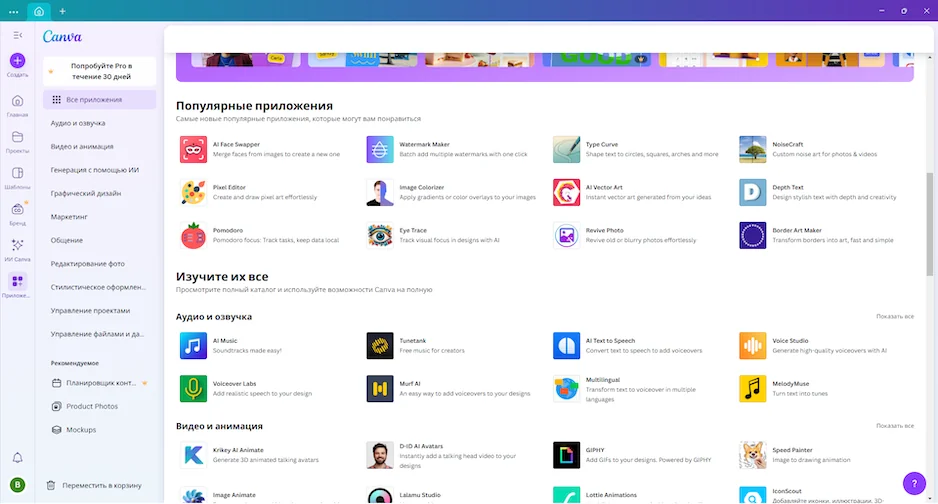Open the Watermark Maker app icon

(x=380, y=149)
